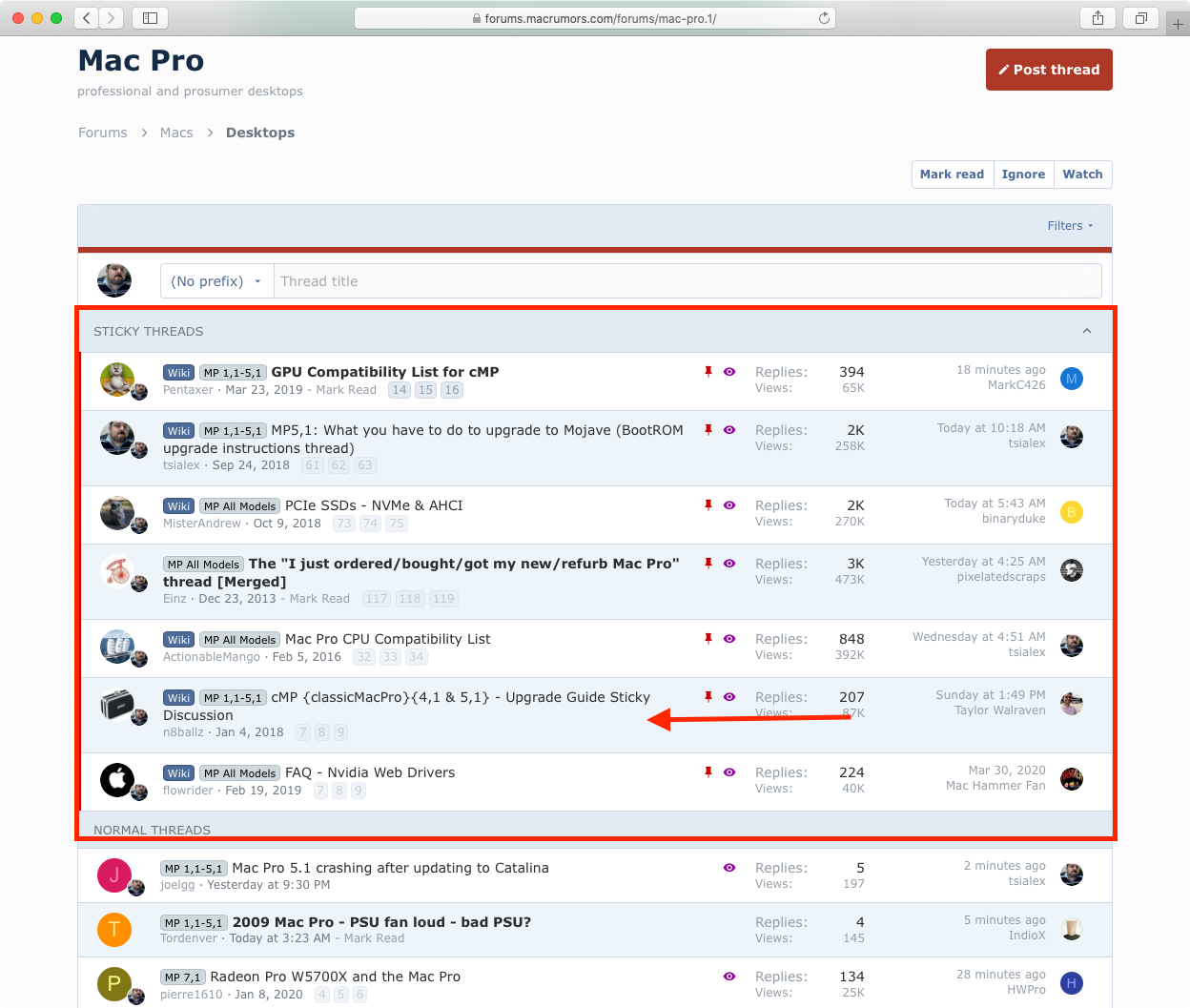The height and width of the screenshot is (1008, 1190).
Task: Open FAQ - Nvidia Web Drivers thread
Action: coord(370,772)
